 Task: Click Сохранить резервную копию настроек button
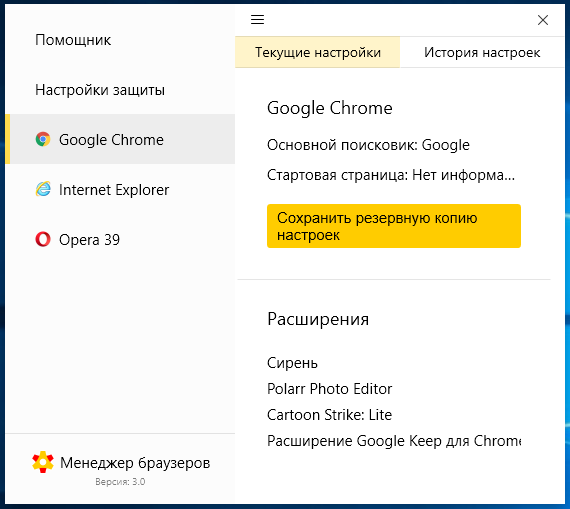[x=394, y=226]
